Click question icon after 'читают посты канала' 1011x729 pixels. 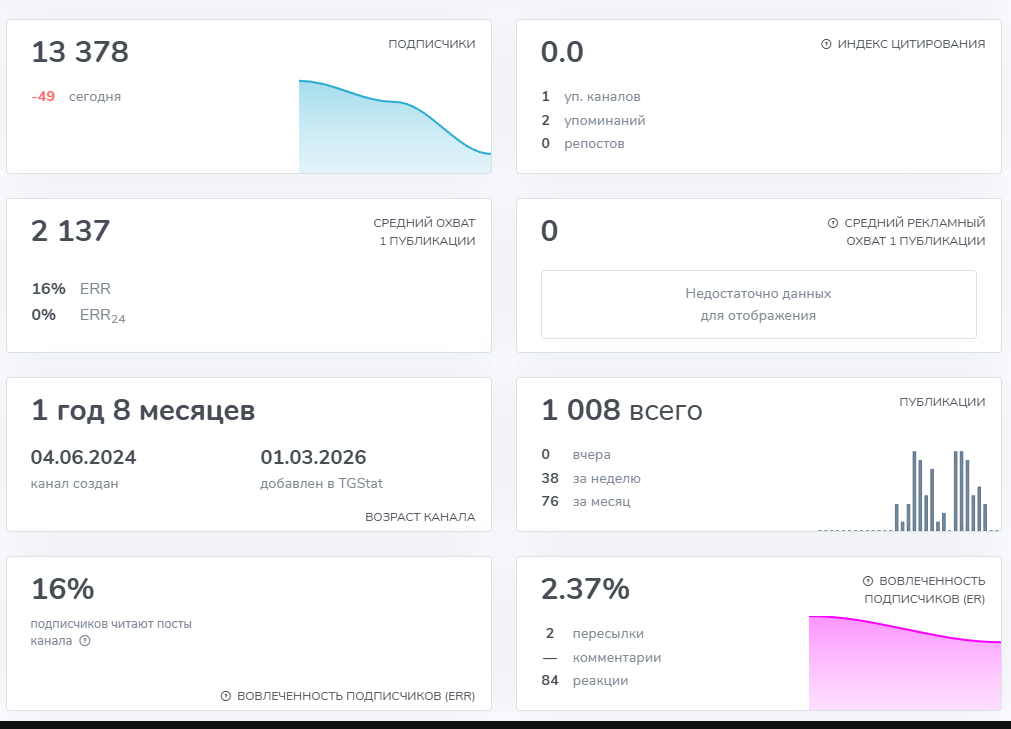pos(85,641)
